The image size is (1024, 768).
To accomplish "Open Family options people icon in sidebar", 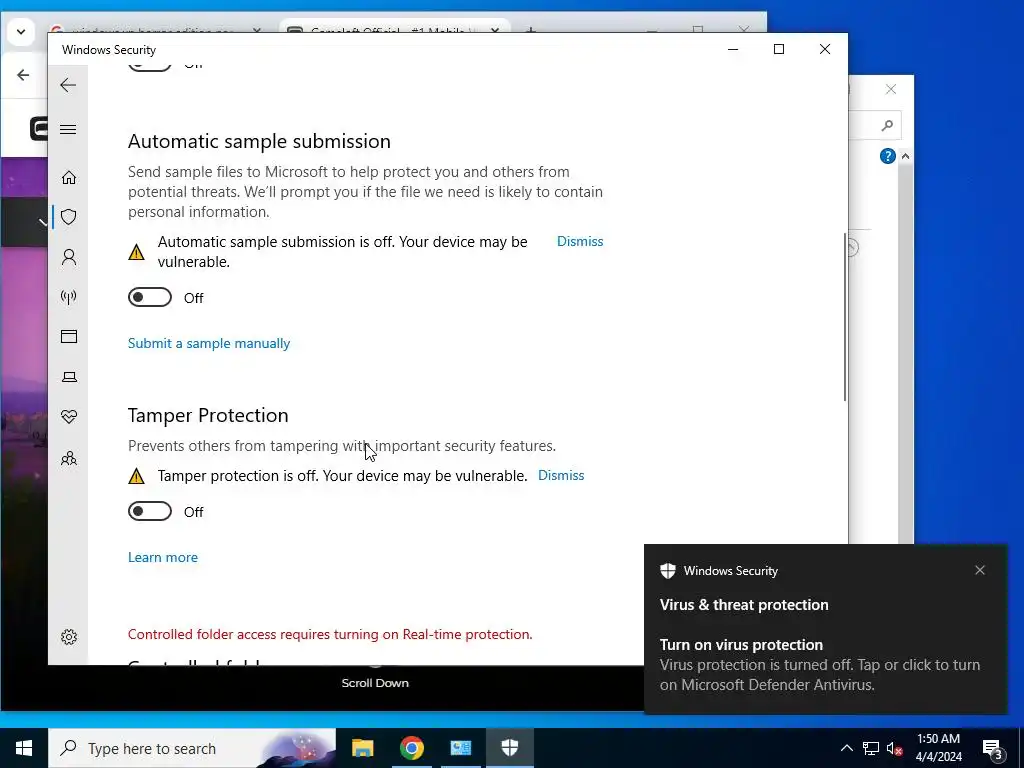I will (x=69, y=458).
